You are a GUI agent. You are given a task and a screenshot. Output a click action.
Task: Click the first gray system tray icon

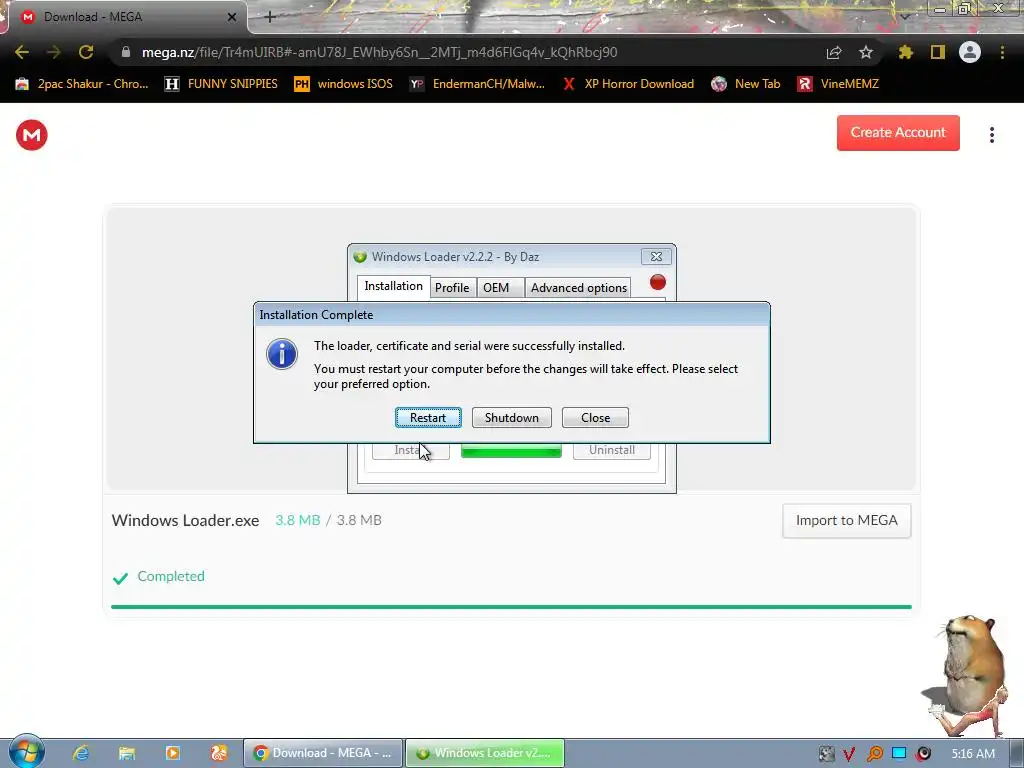826,754
